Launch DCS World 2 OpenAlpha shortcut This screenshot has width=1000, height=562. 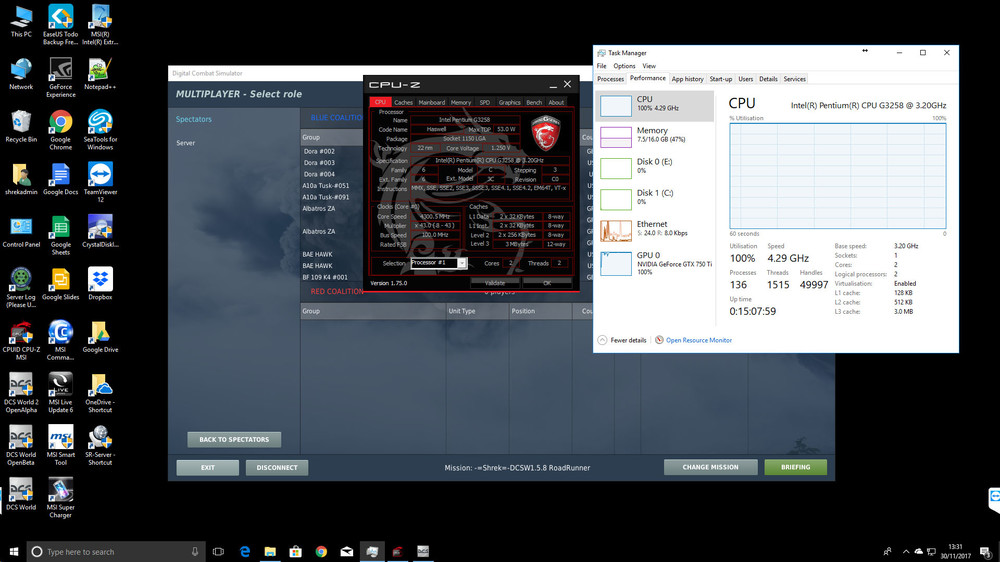click(21, 393)
